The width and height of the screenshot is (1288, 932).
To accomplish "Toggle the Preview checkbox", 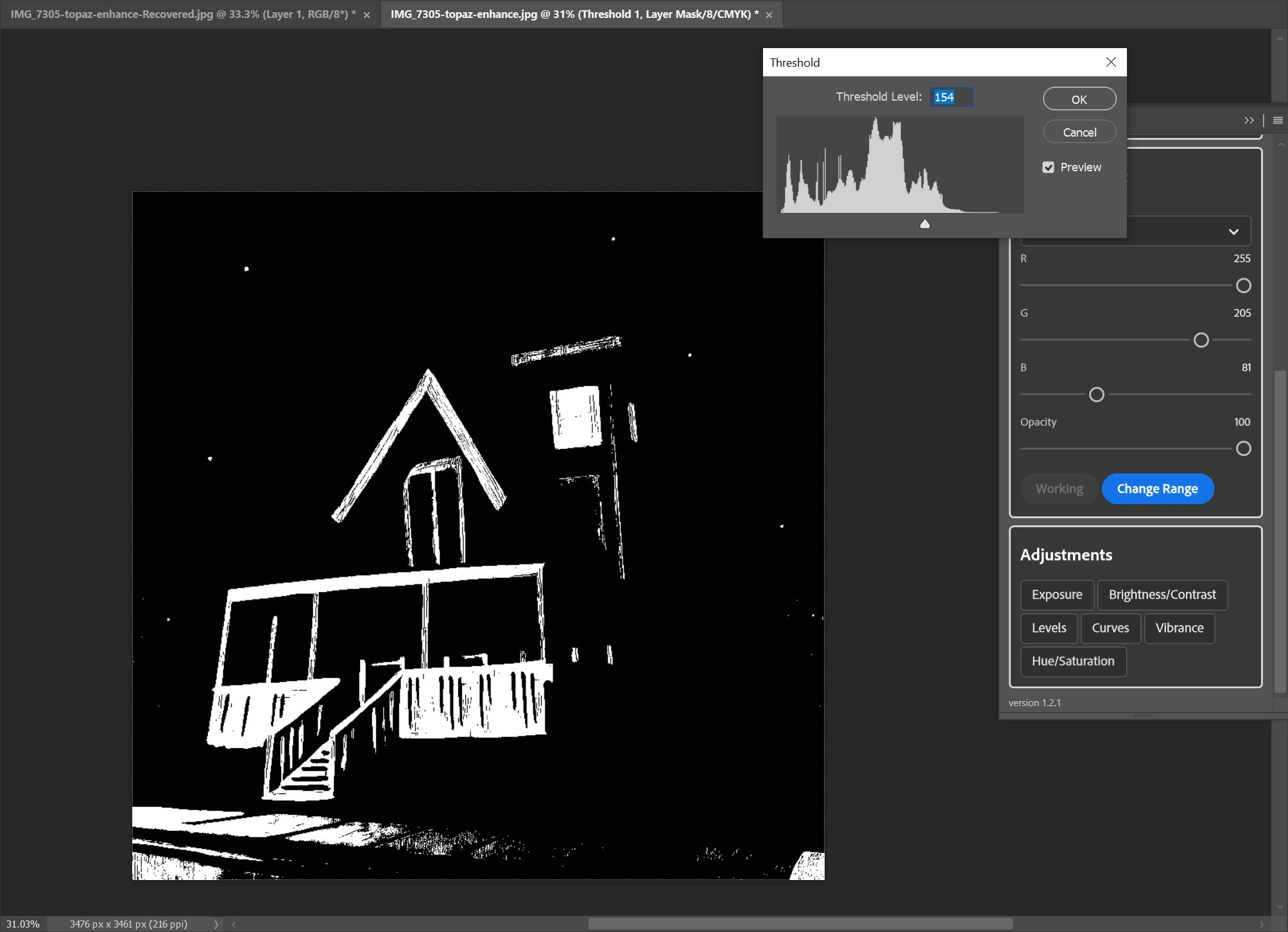I will (x=1048, y=167).
